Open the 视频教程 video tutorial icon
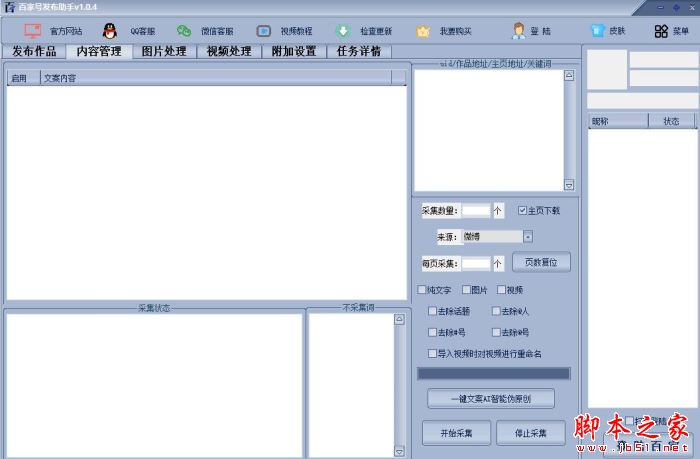 pos(264,31)
